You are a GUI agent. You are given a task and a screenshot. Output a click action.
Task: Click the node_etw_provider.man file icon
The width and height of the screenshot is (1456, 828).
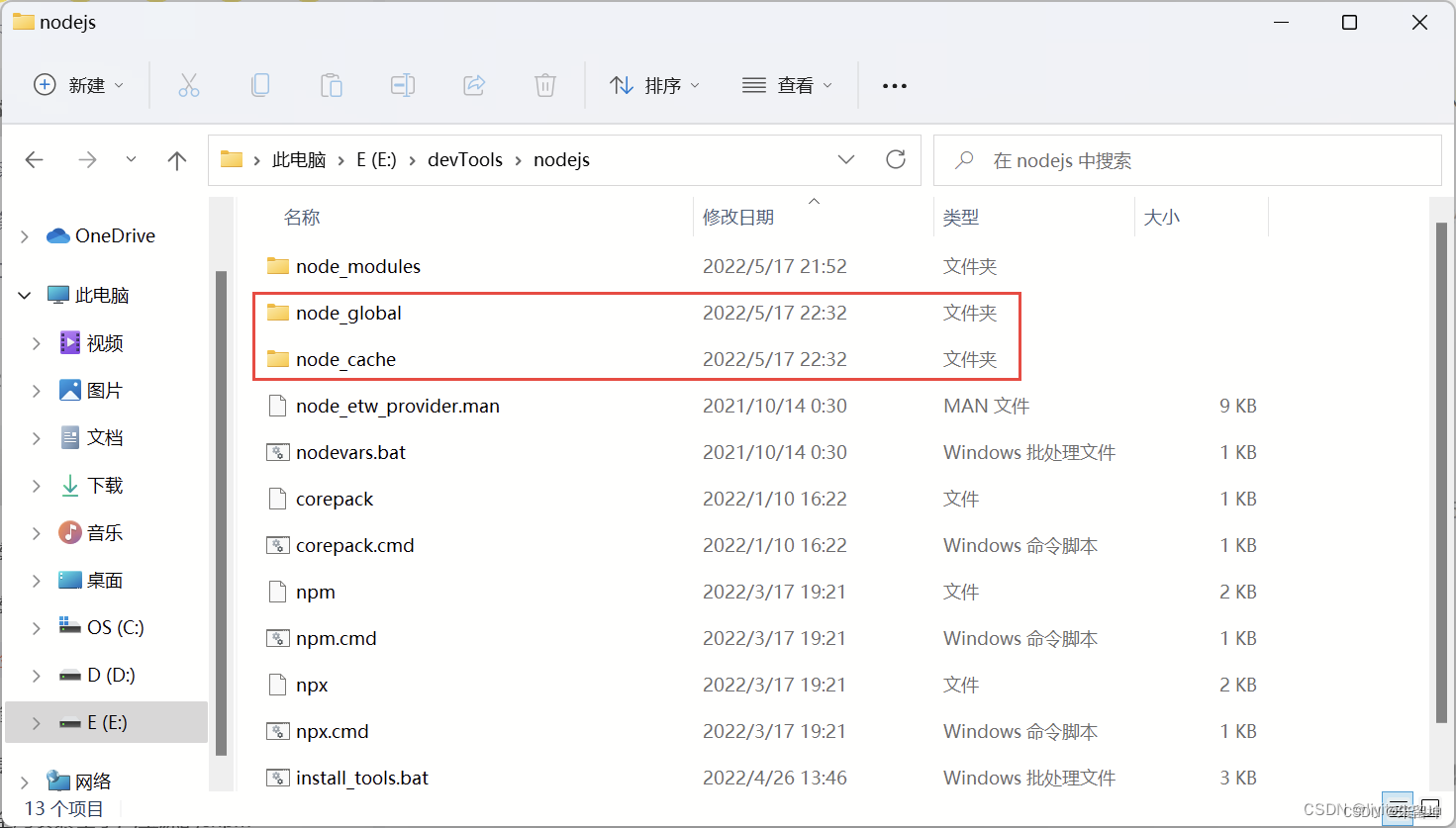point(278,406)
